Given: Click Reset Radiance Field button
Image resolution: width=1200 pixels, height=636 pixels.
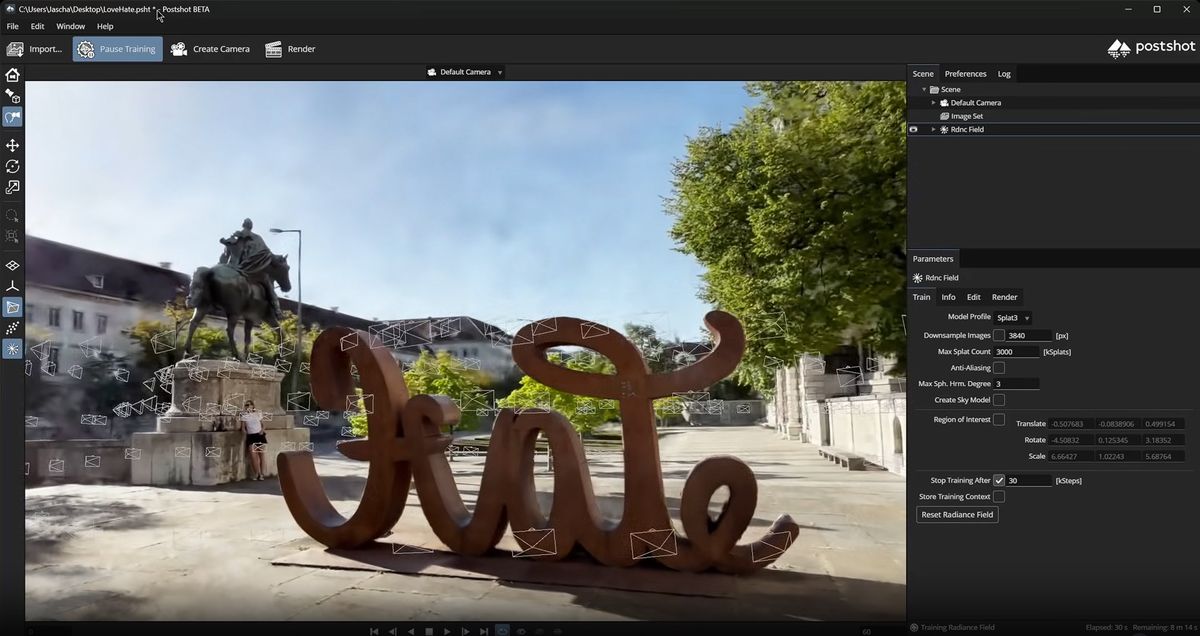Looking at the screenshot, I should point(957,514).
